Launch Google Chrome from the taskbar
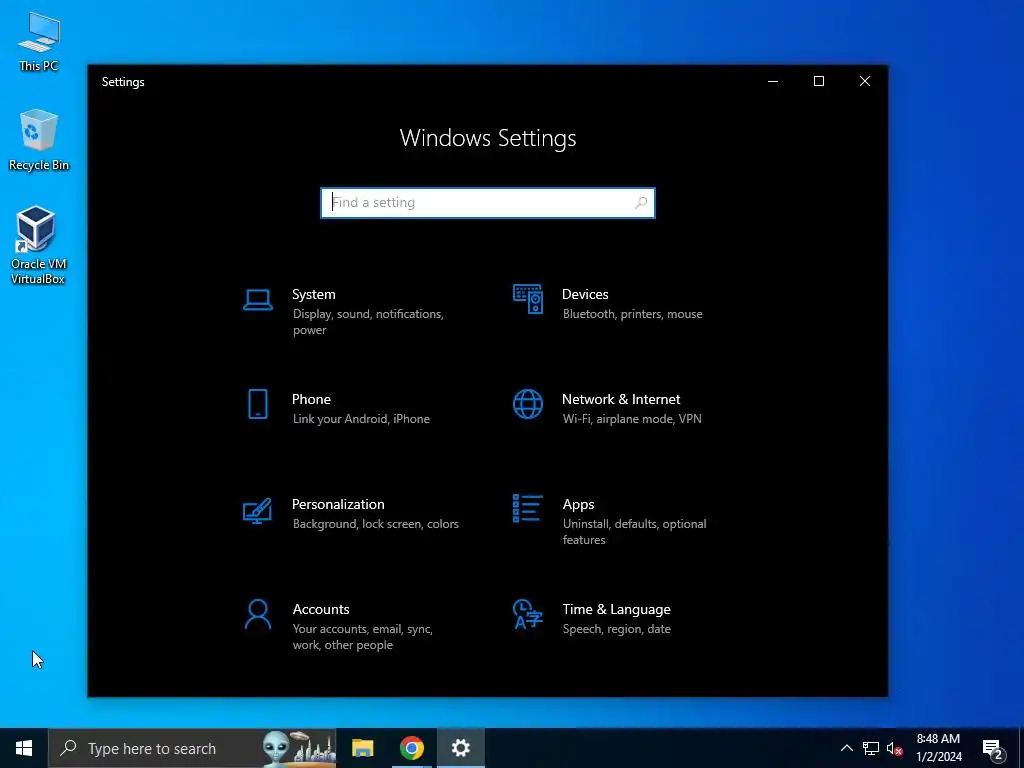Viewport: 1024px width, 768px height. (x=411, y=748)
